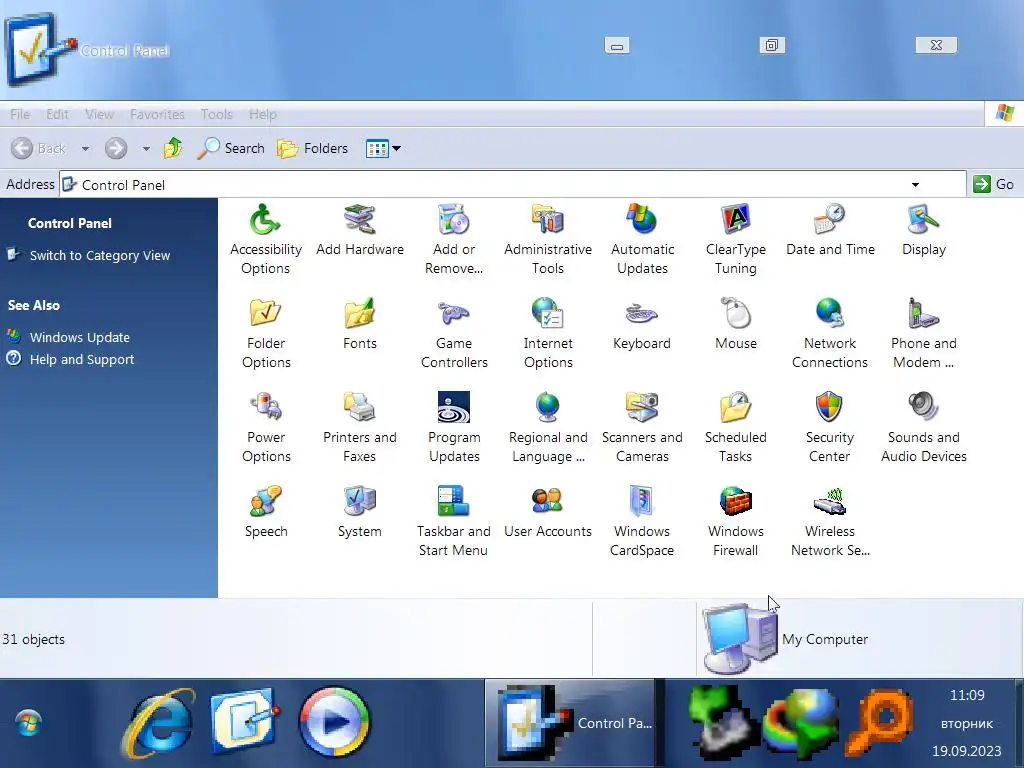This screenshot has width=1024, height=768.
Task: Open Speech settings icon
Action: pos(266,512)
